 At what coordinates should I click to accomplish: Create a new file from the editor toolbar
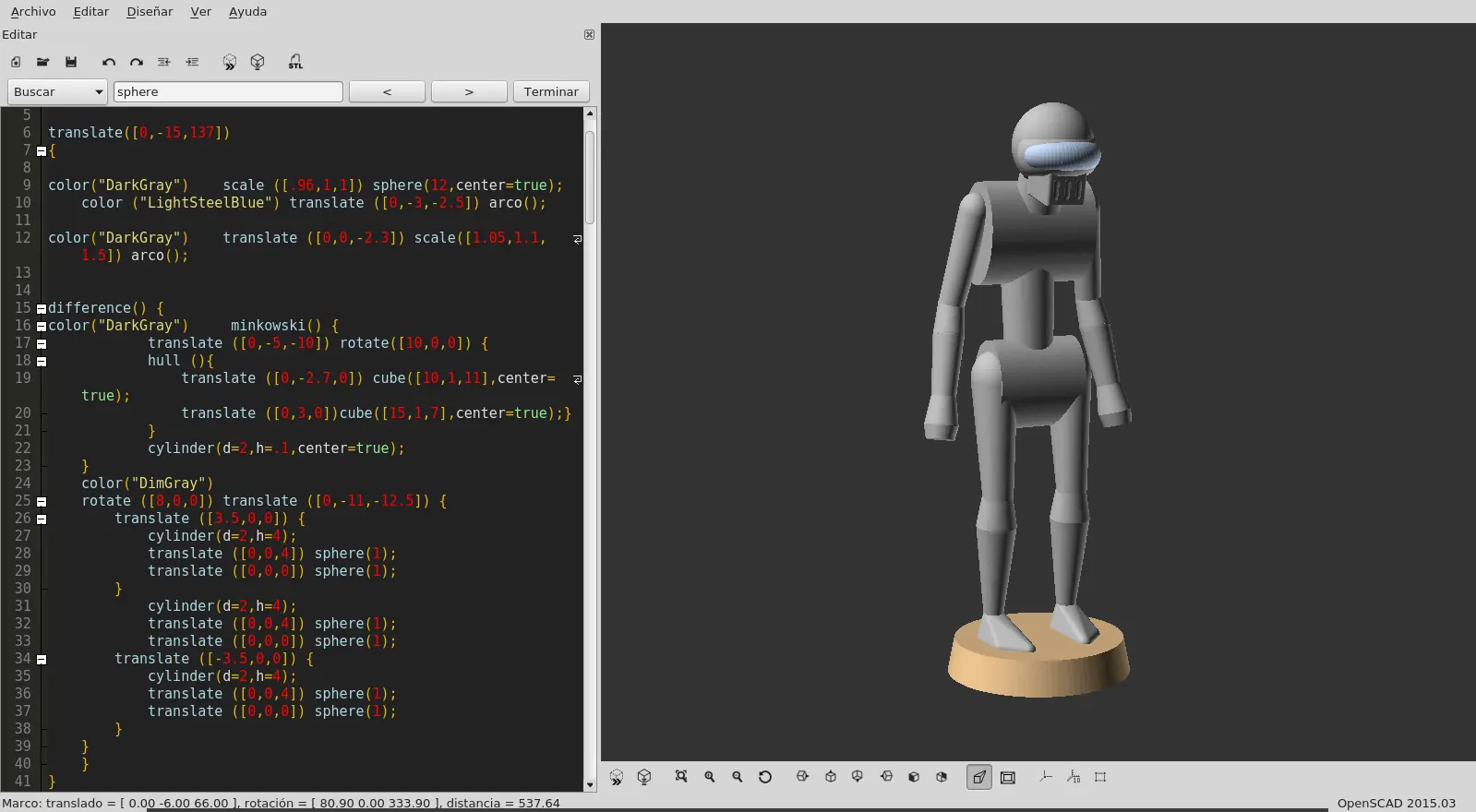coord(16,62)
